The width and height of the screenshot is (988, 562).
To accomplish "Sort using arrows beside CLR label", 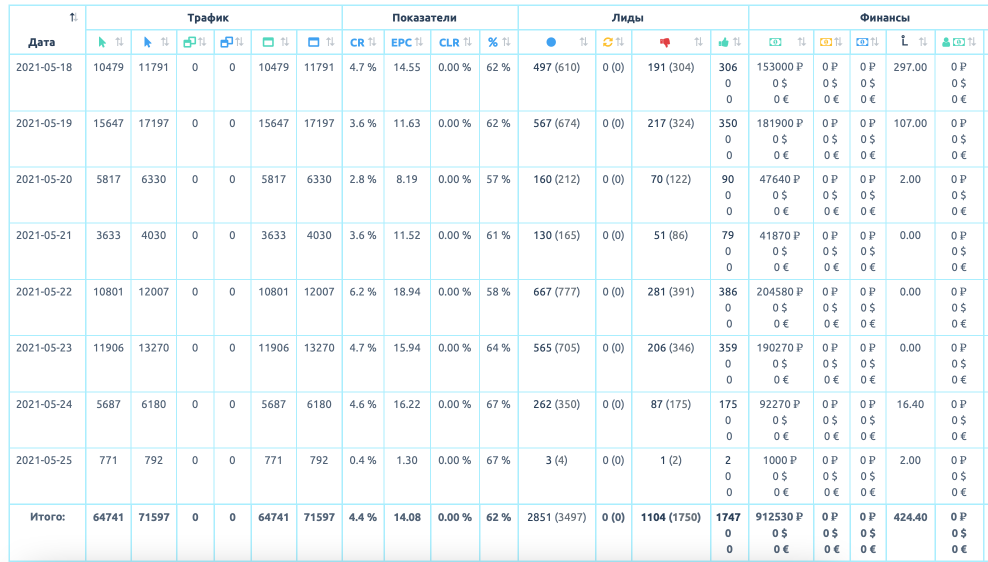I will [x=468, y=42].
